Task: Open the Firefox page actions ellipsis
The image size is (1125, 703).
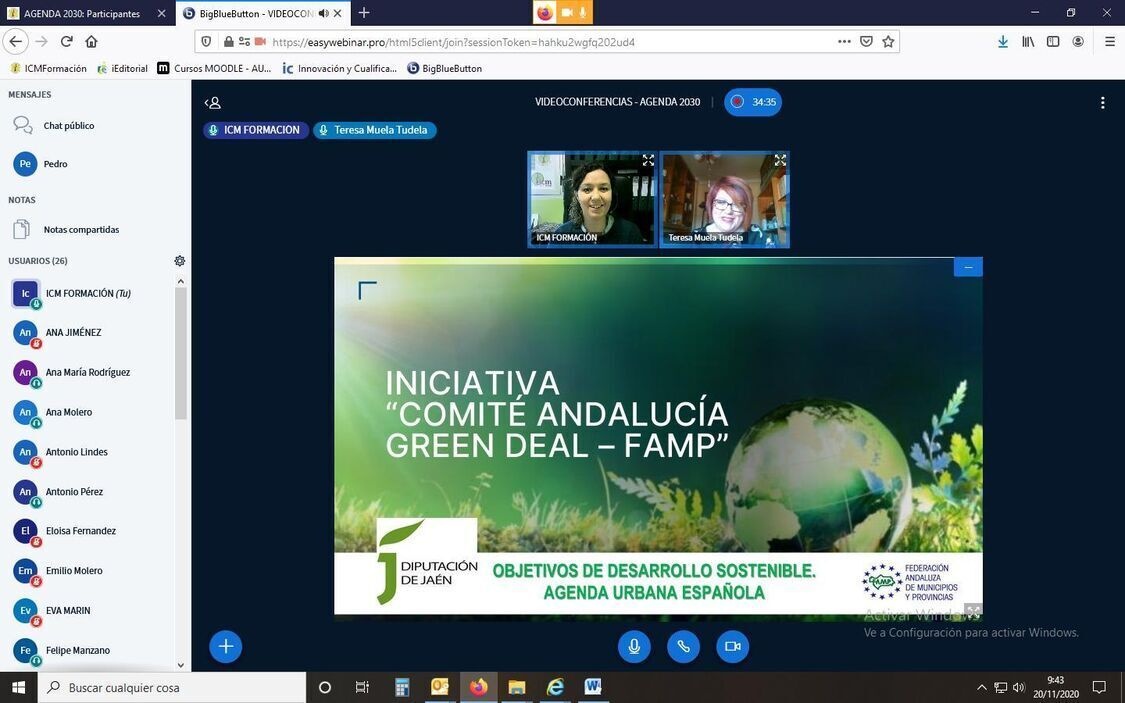Action: click(844, 42)
